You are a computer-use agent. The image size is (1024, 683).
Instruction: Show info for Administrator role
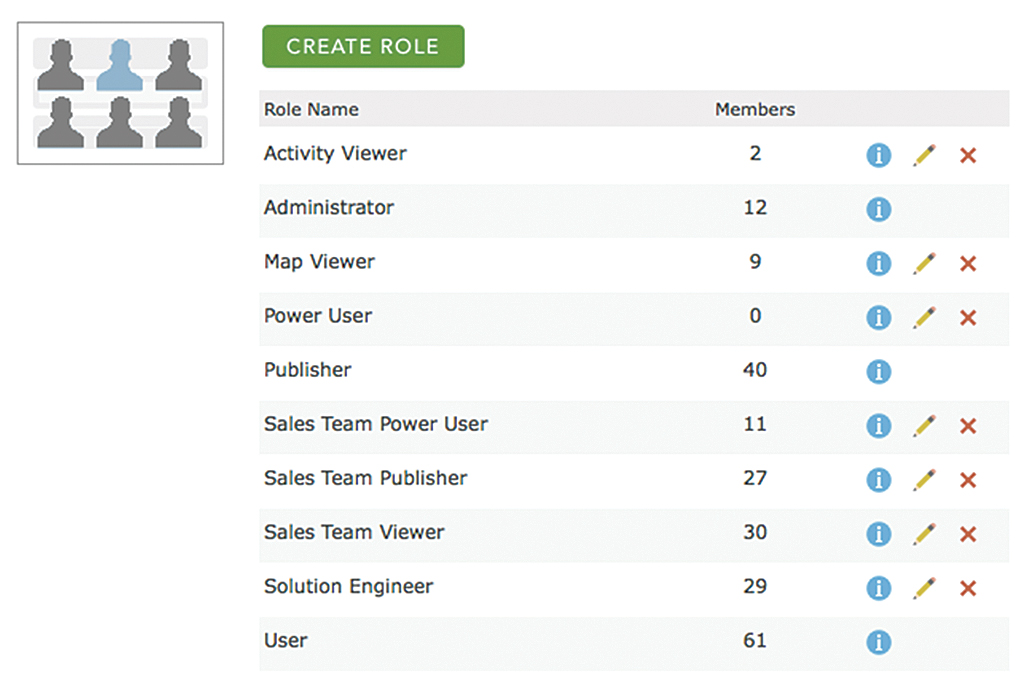(878, 209)
